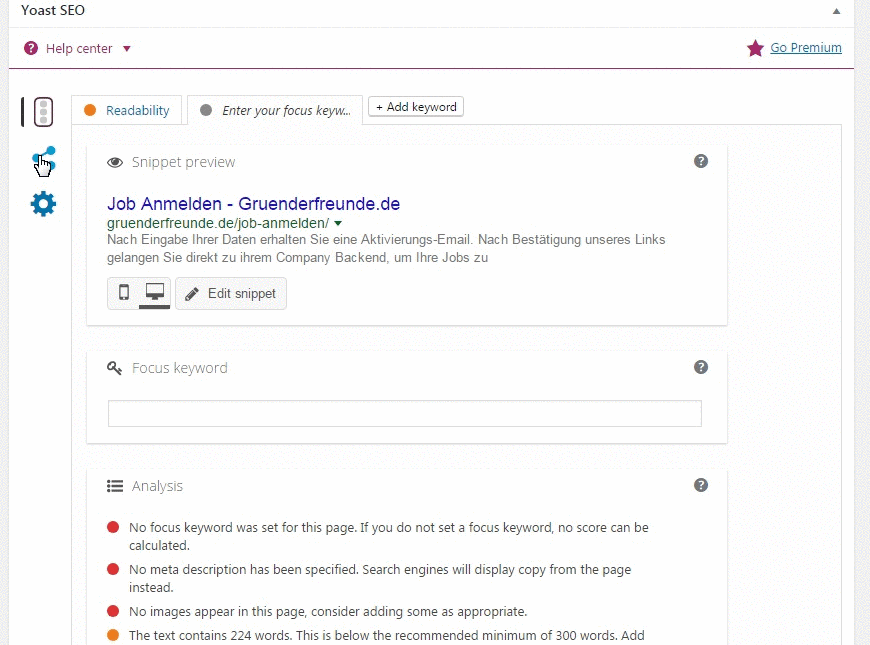Viewport: 870px width, 645px height.
Task: Switch snippet to desktop preview
Action: [x=154, y=293]
